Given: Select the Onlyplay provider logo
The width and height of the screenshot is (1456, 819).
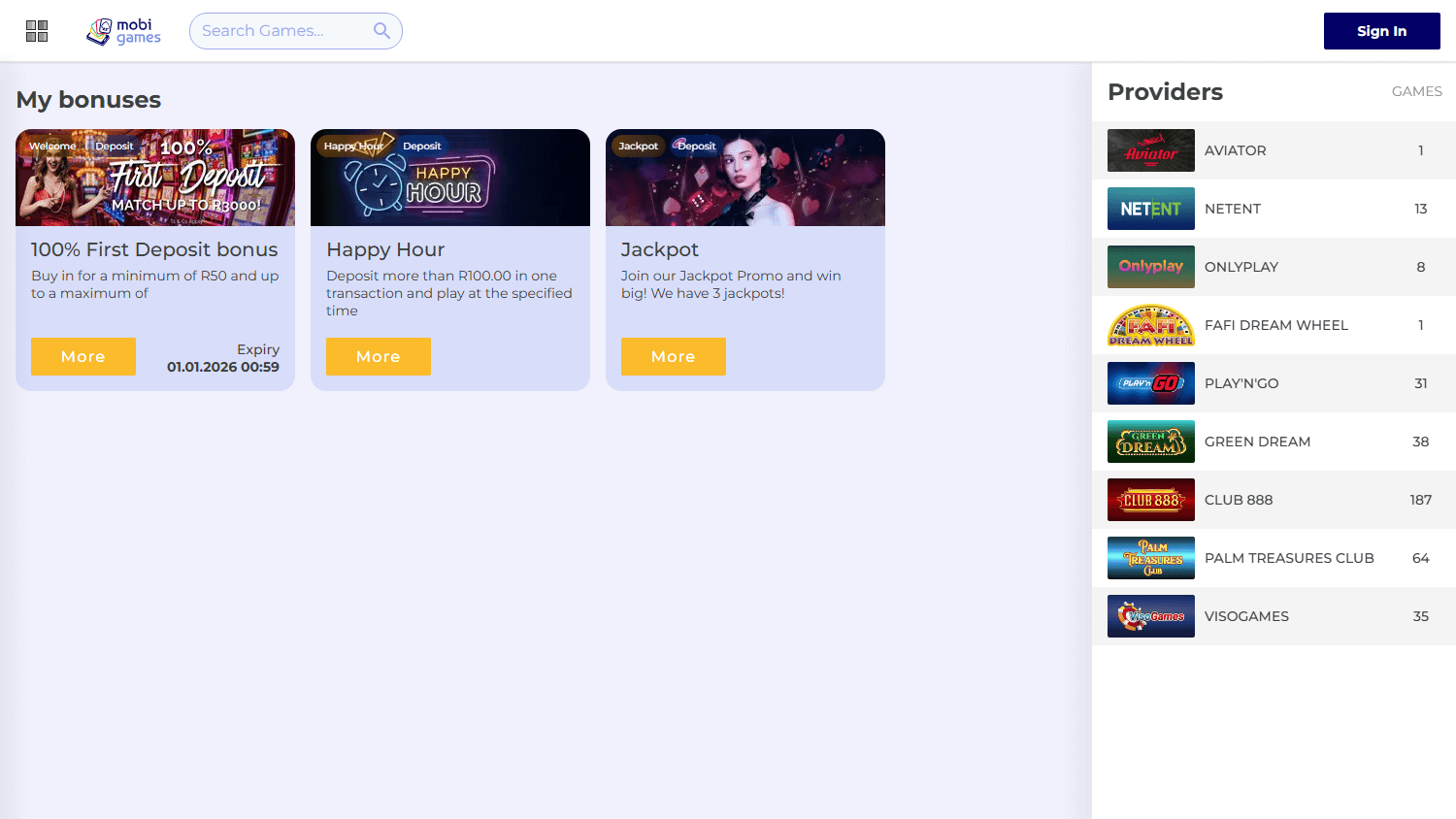Looking at the screenshot, I should point(1151,267).
